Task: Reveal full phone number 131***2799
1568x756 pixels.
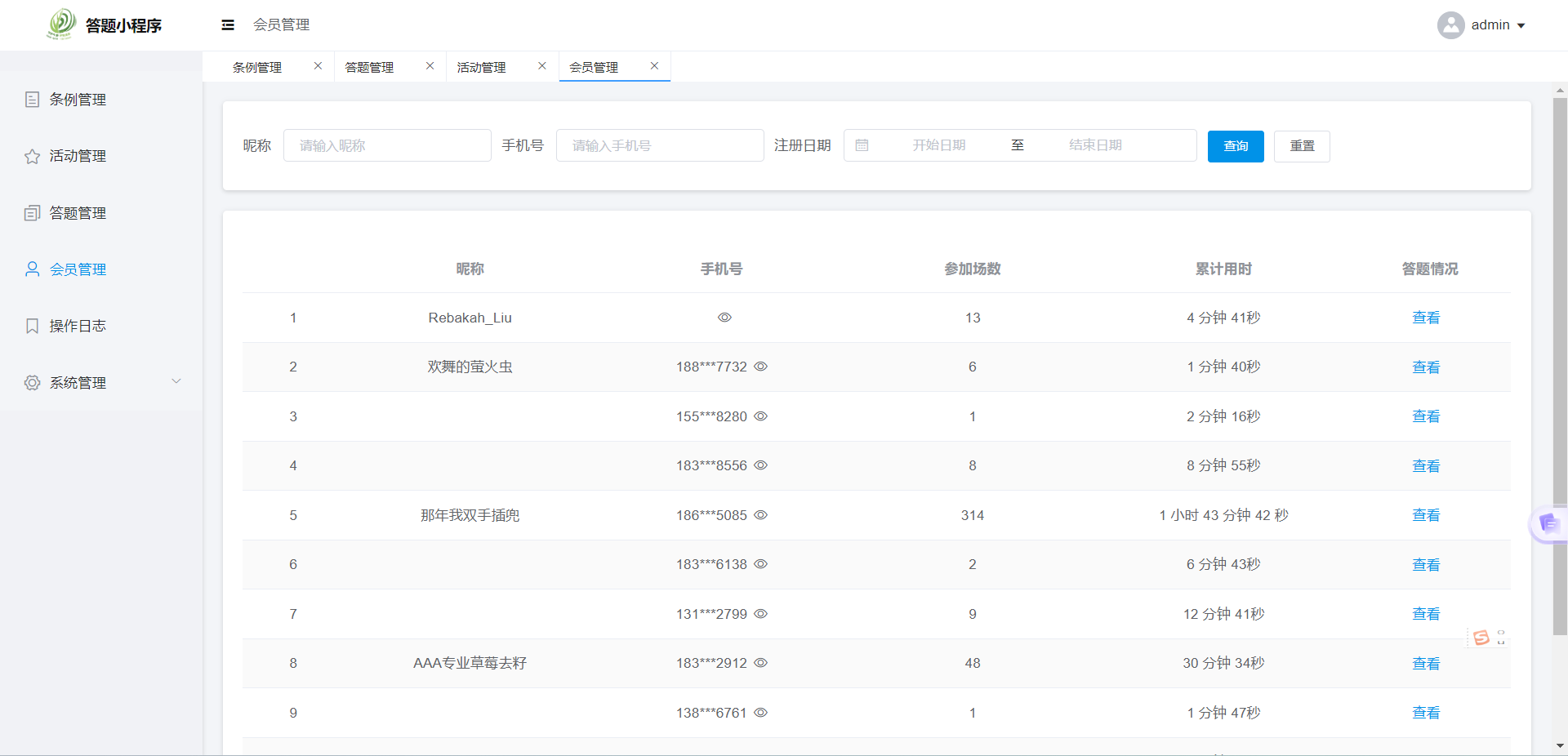Action: coord(760,614)
